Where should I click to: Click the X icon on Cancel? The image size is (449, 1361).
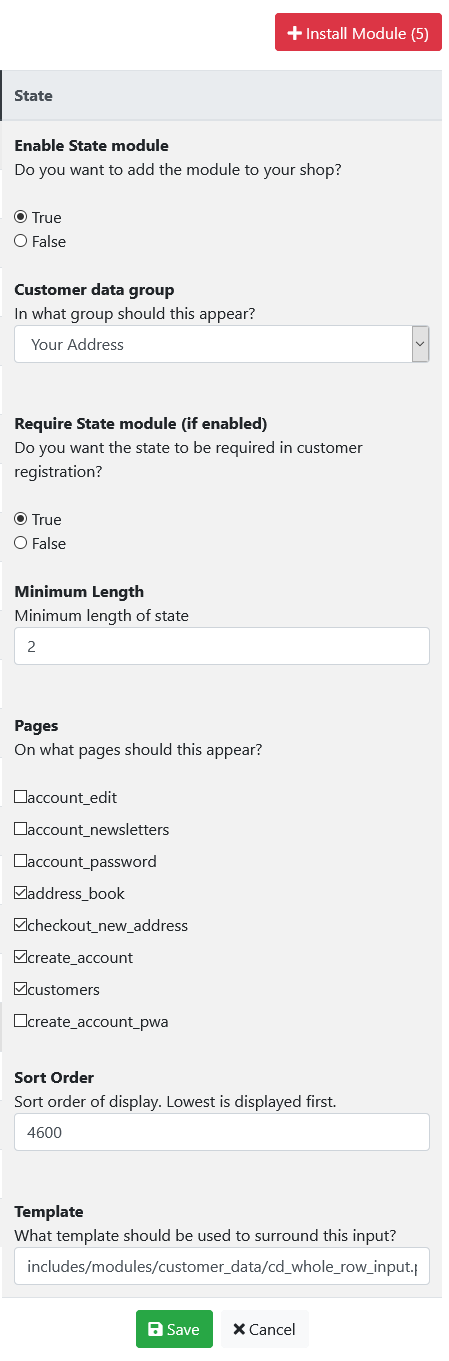pyautogui.click(x=238, y=1329)
